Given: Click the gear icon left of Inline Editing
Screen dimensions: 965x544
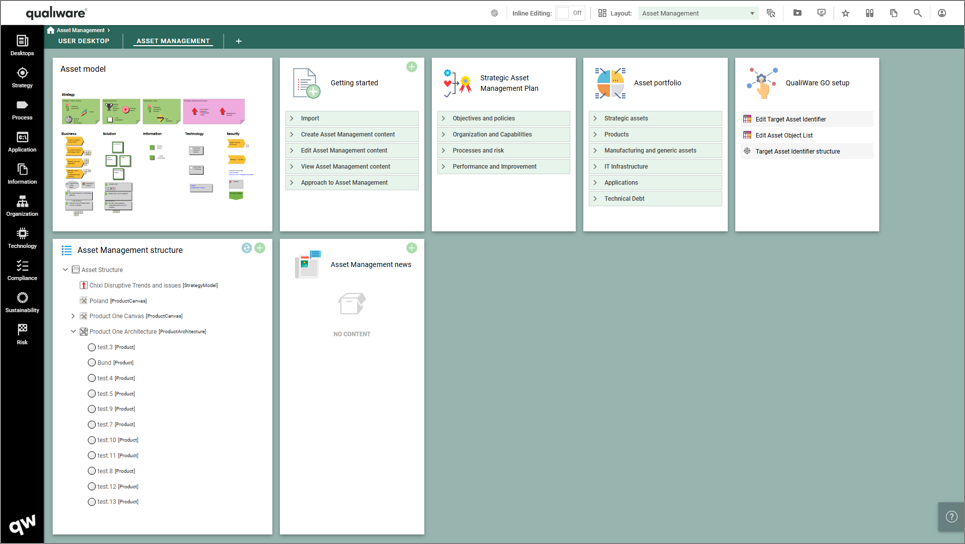Looking at the screenshot, I should [494, 13].
